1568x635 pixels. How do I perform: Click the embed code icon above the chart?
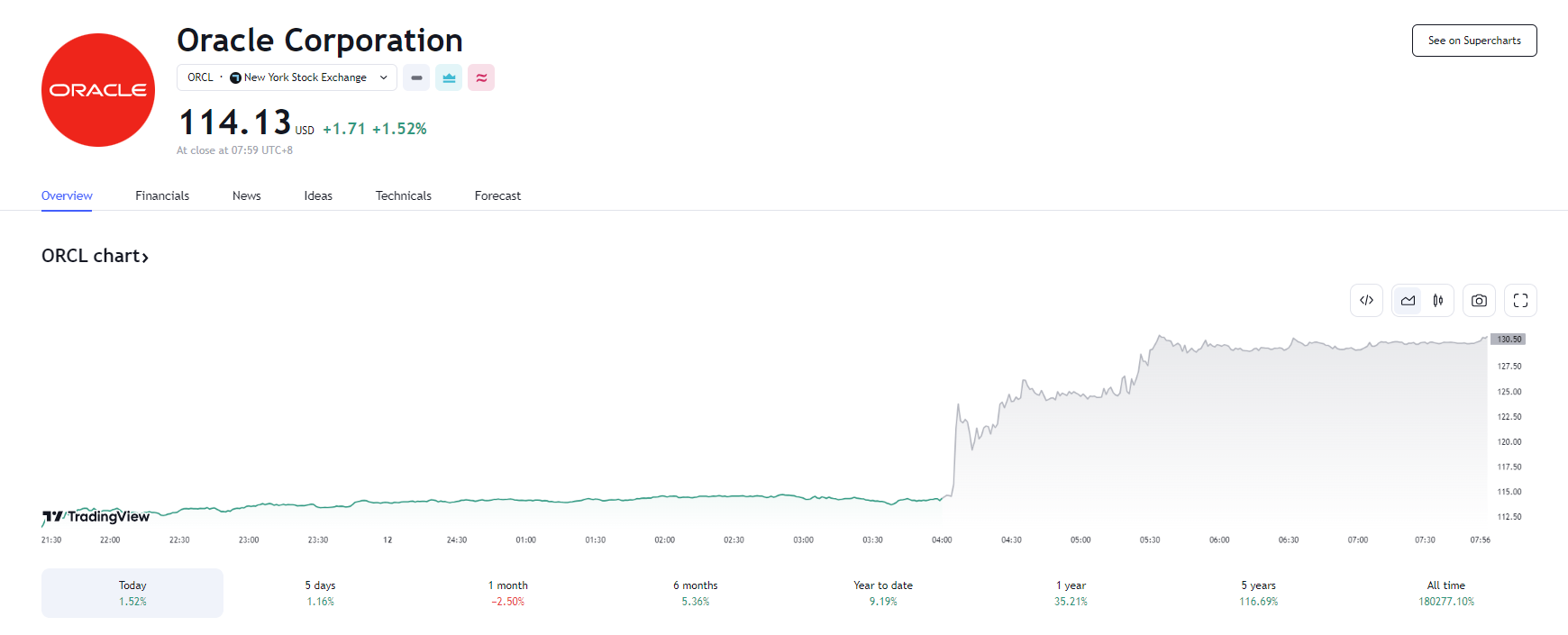(1366, 301)
